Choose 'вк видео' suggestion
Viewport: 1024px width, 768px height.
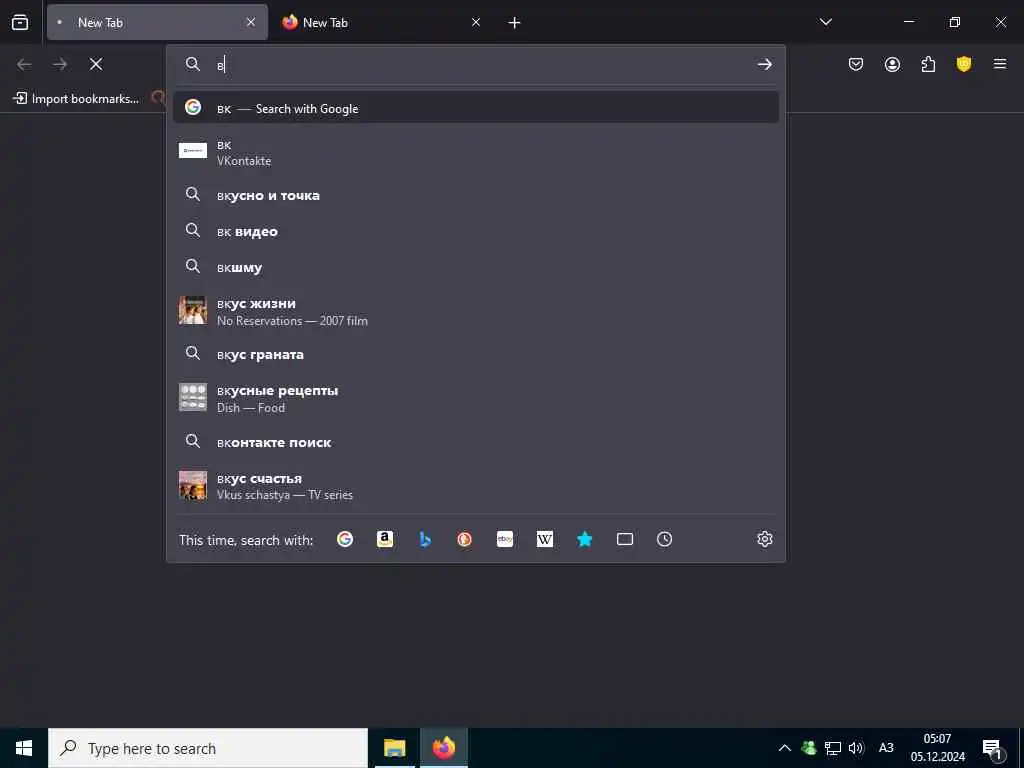coord(476,231)
